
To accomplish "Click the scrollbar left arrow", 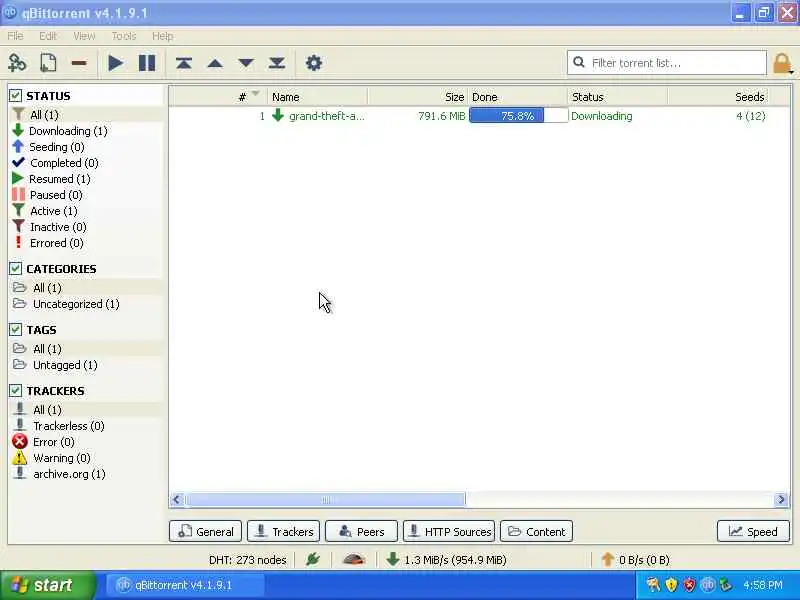I will point(177,499).
